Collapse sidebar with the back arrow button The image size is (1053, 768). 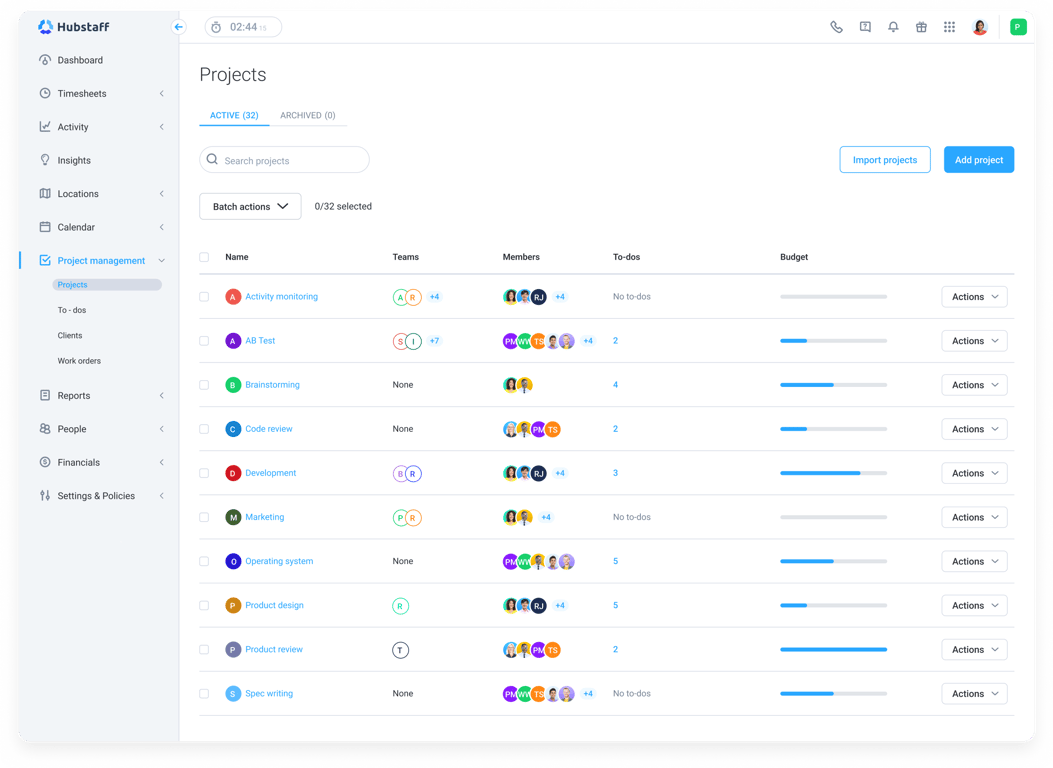(178, 27)
